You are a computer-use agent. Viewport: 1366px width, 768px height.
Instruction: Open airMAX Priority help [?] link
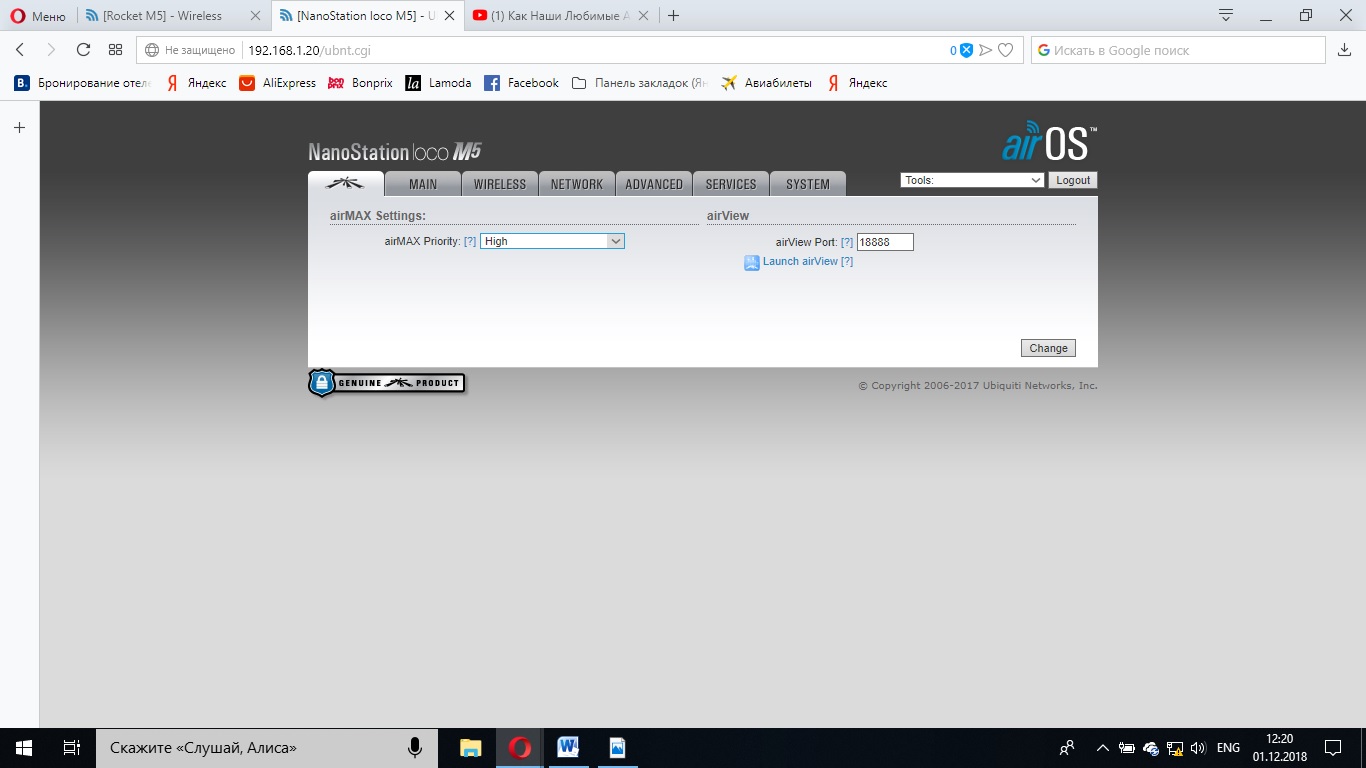click(x=470, y=241)
